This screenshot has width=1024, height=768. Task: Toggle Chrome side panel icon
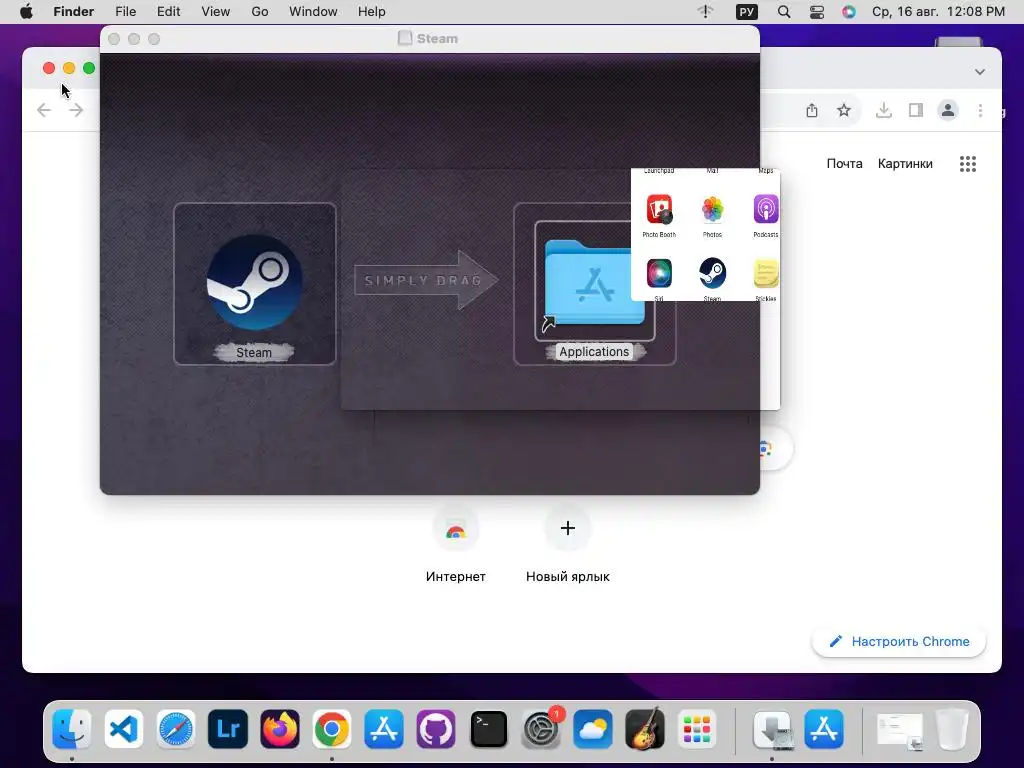coord(916,110)
